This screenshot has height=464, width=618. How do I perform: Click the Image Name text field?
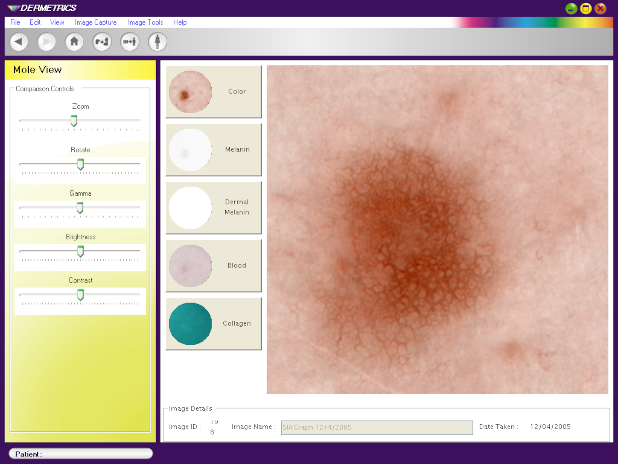[375, 426]
